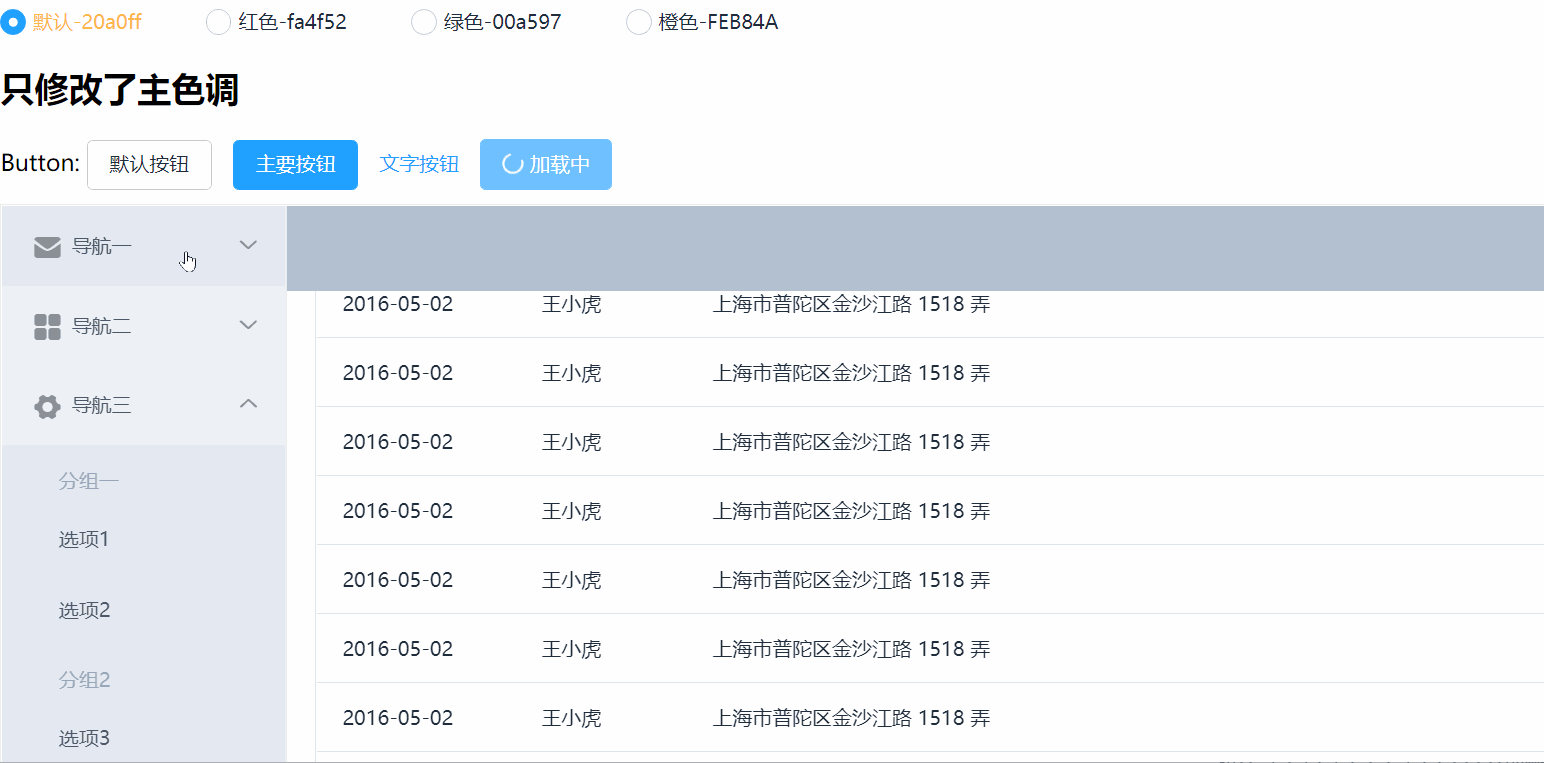Expand 导航二 with its chevron arrow
Screen dimensions: 1544x763
(x=249, y=325)
